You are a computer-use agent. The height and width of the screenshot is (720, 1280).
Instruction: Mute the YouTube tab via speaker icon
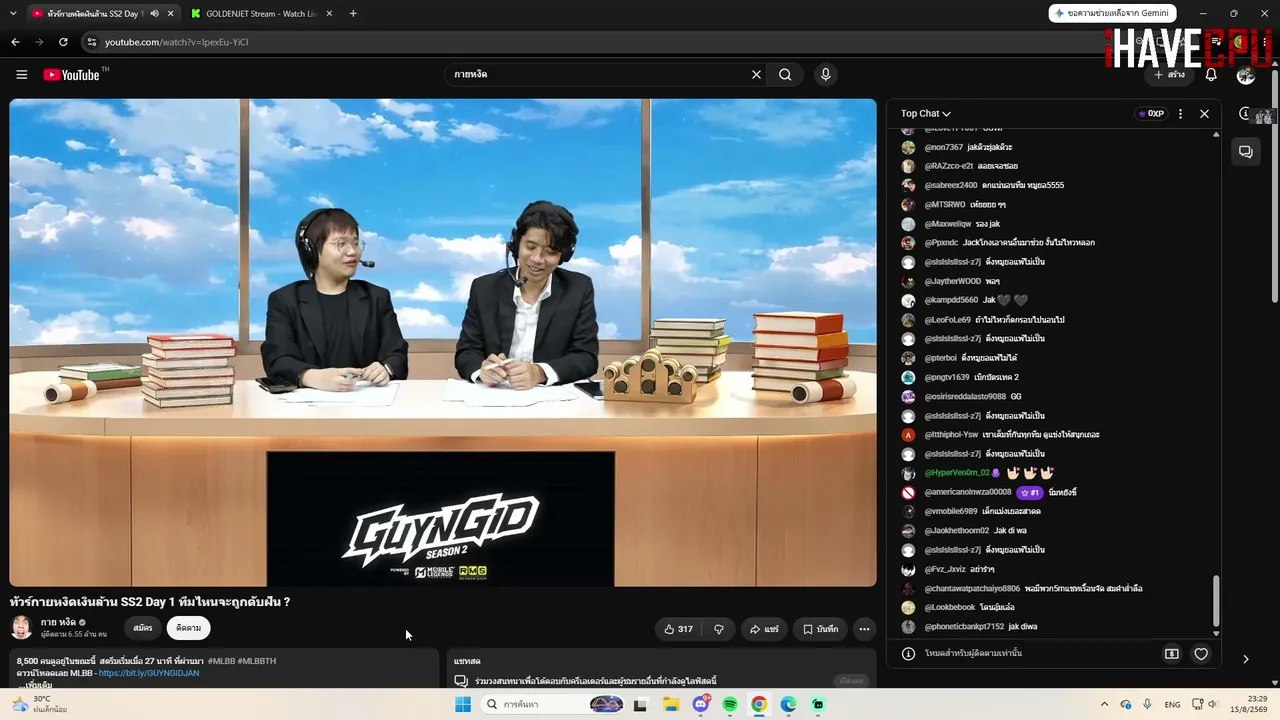click(154, 14)
